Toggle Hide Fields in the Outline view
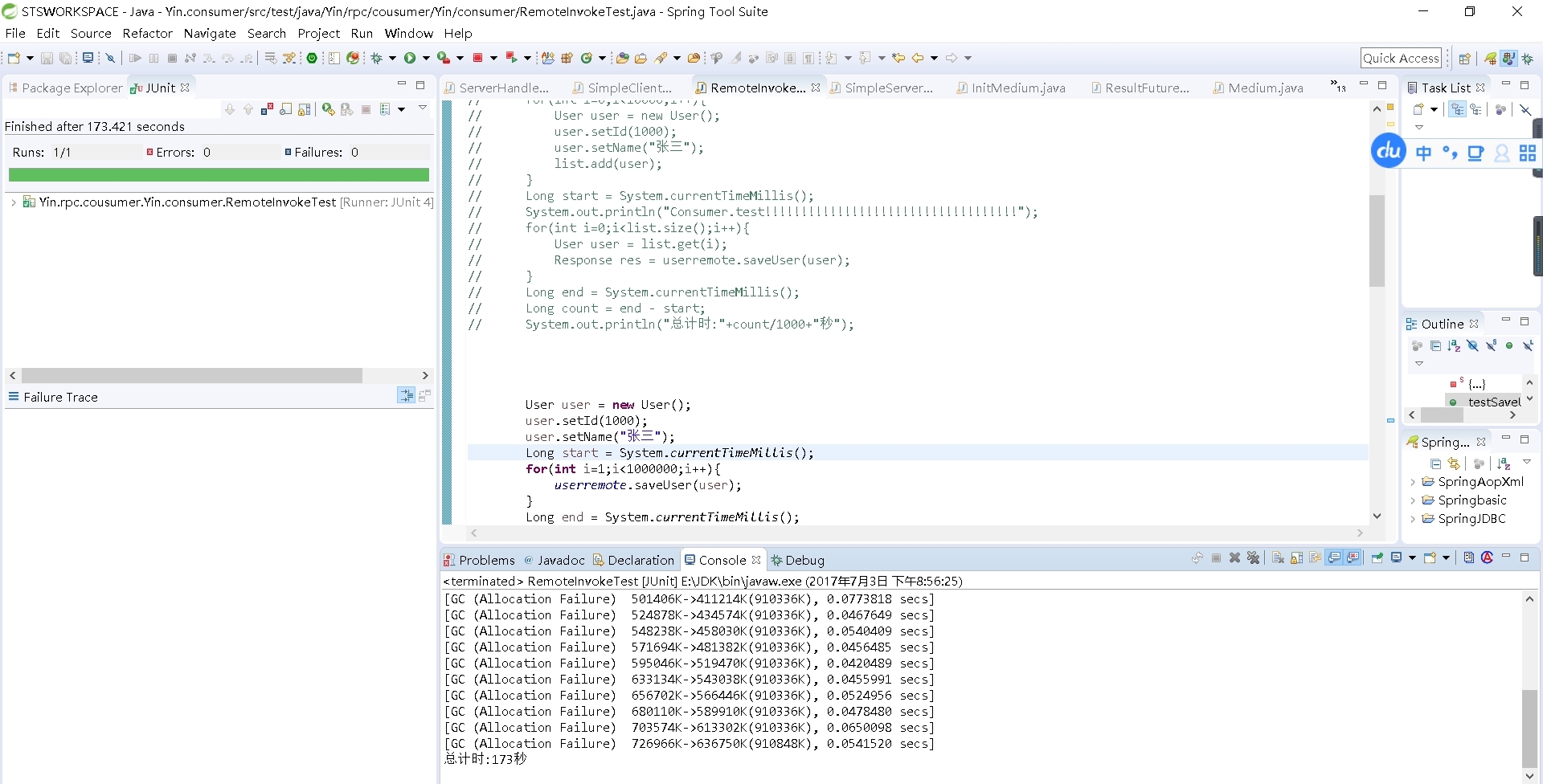1543x784 pixels. 1472,345
